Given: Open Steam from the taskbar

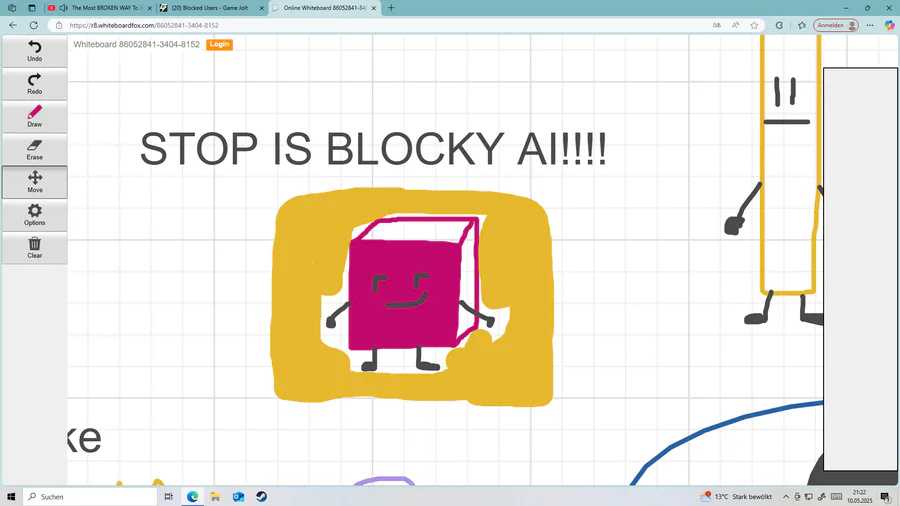Looking at the screenshot, I should 261,496.
